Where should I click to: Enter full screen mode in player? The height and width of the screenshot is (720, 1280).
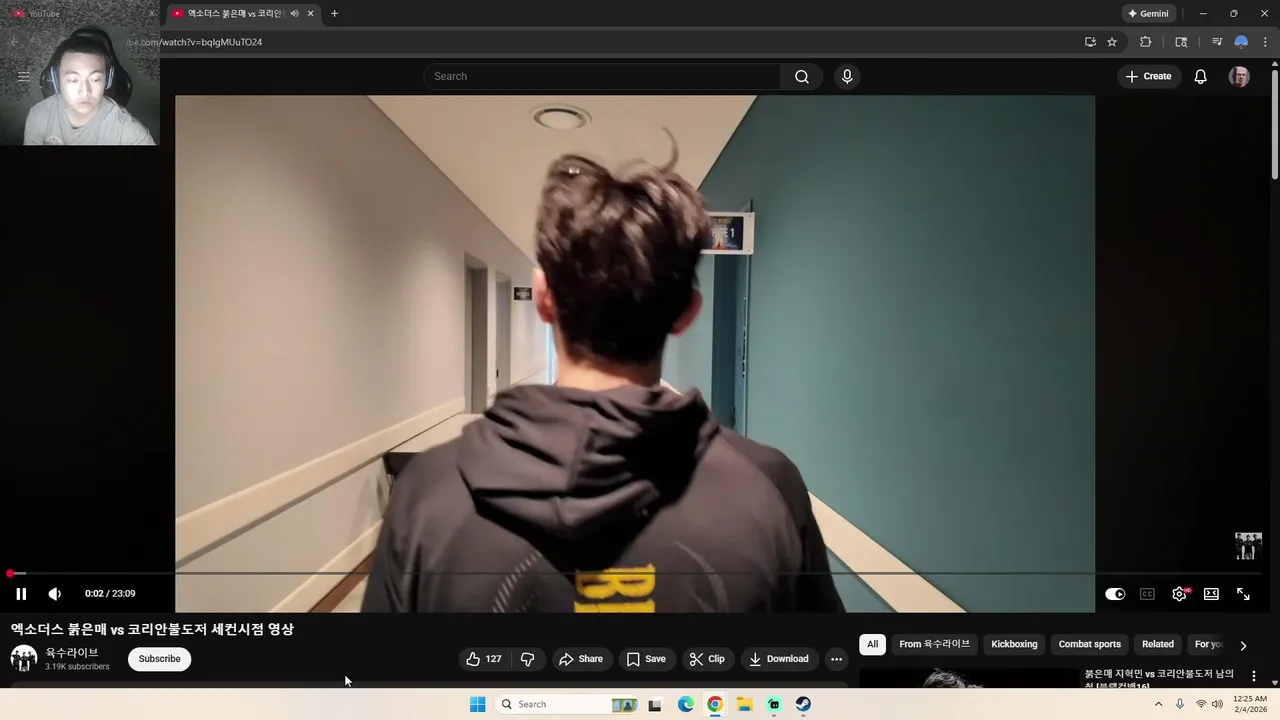point(1243,594)
